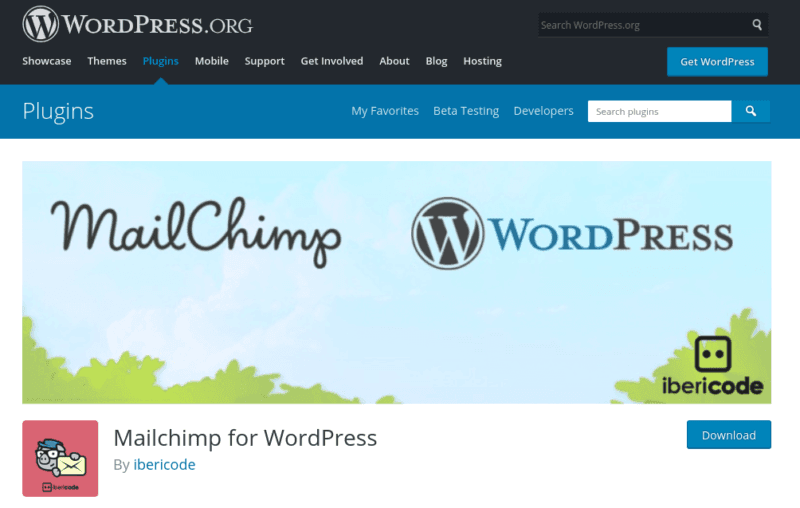Viewport: 800px width, 508px height.
Task: Click the ibericode logo on banner
Action: click(x=712, y=366)
